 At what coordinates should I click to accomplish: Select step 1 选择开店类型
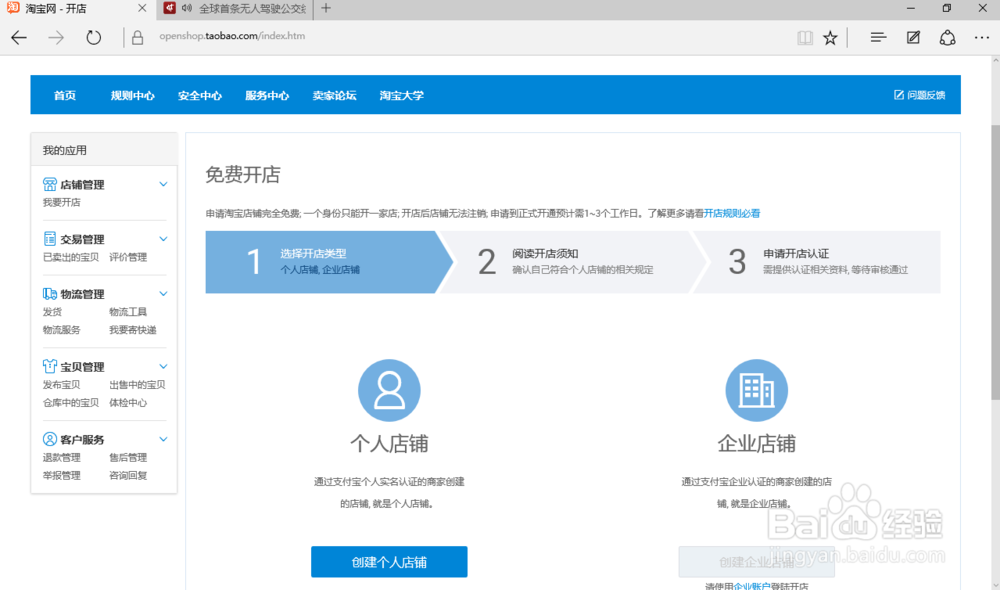coord(328,262)
